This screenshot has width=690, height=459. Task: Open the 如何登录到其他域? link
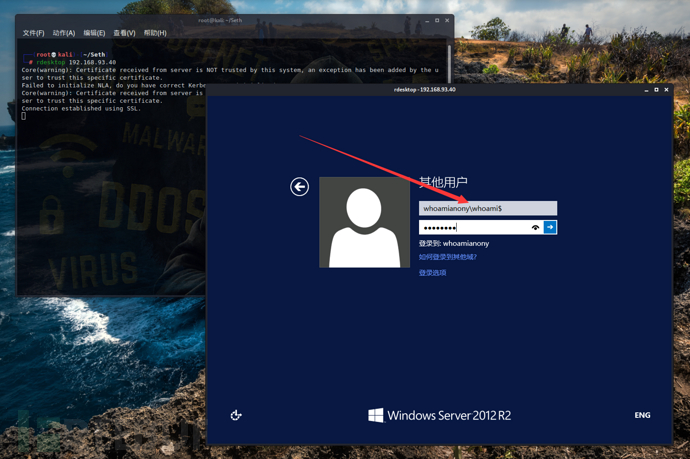pos(448,257)
